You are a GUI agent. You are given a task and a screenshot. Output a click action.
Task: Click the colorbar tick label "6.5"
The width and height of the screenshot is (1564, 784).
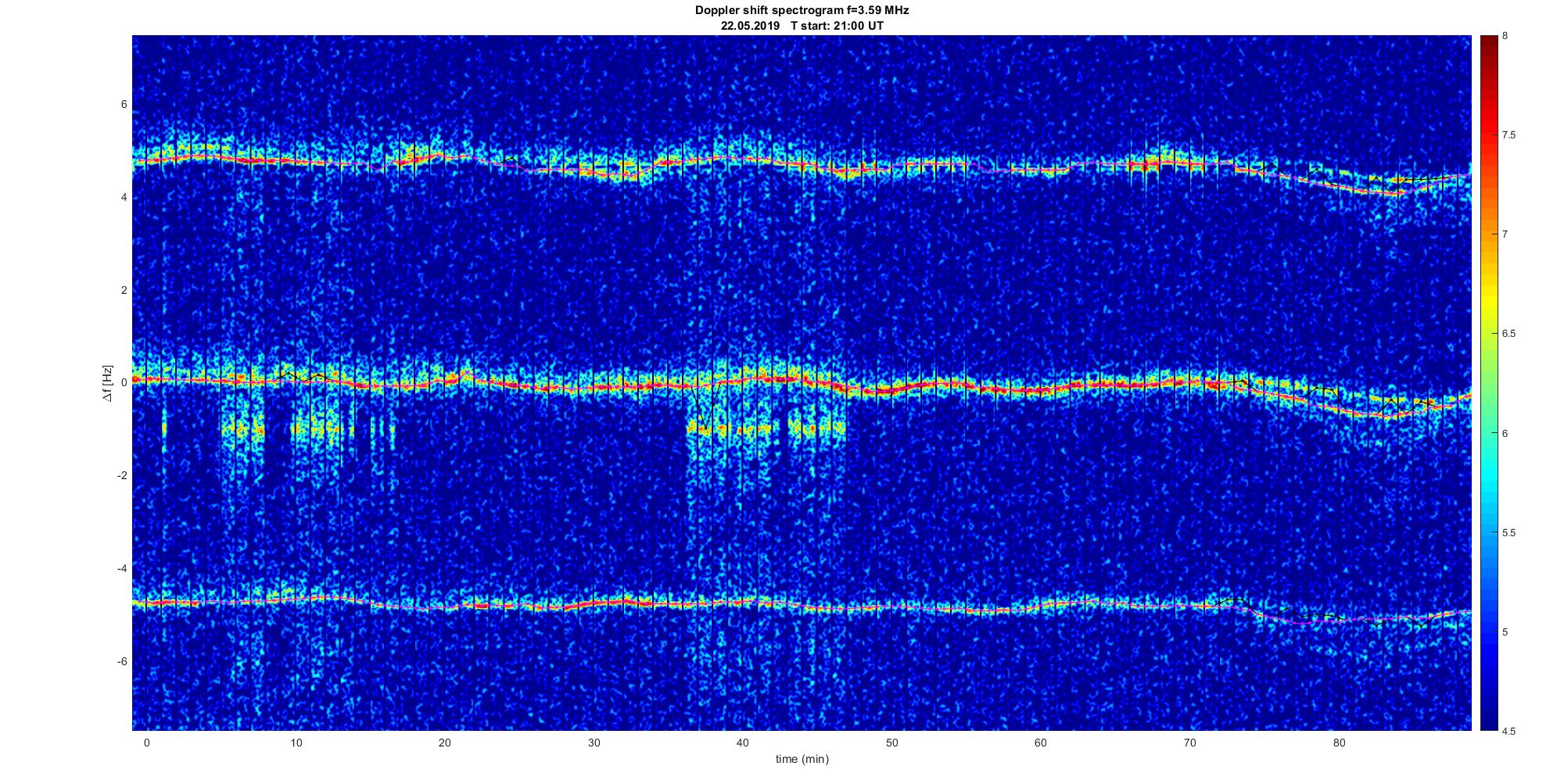point(1508,334)
